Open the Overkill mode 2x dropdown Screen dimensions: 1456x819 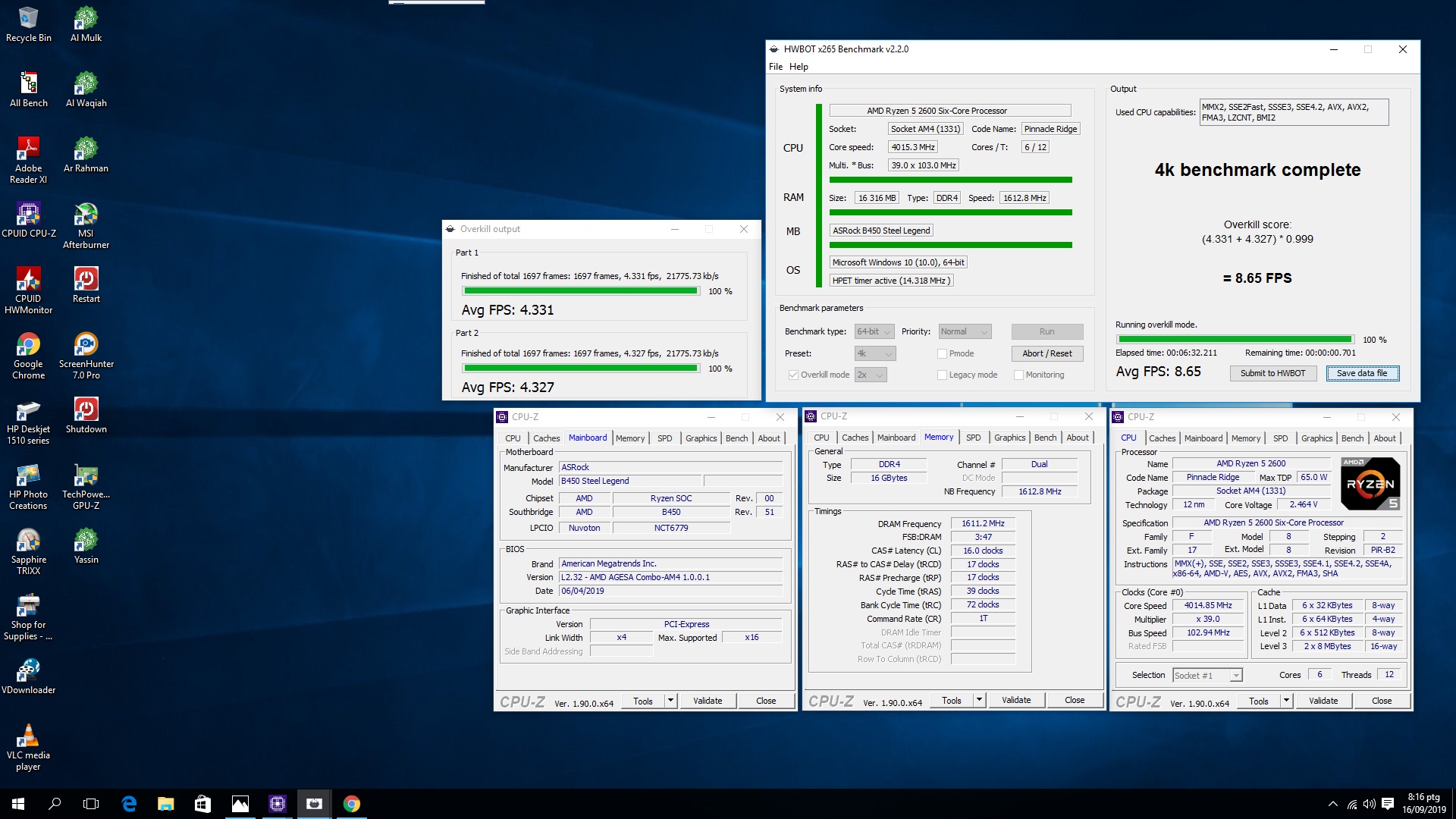[871, 375]
